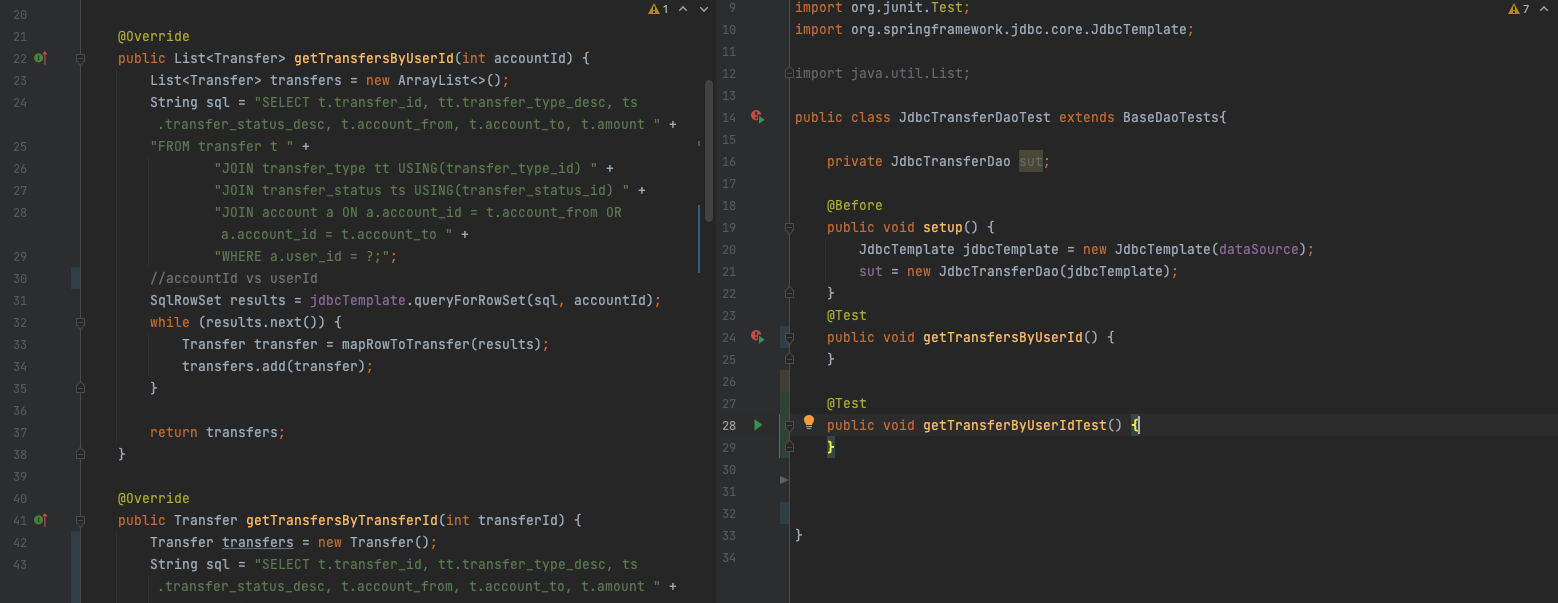Click the @Test annotation on line 23
1558x603 pixels.
coord(847,315)
